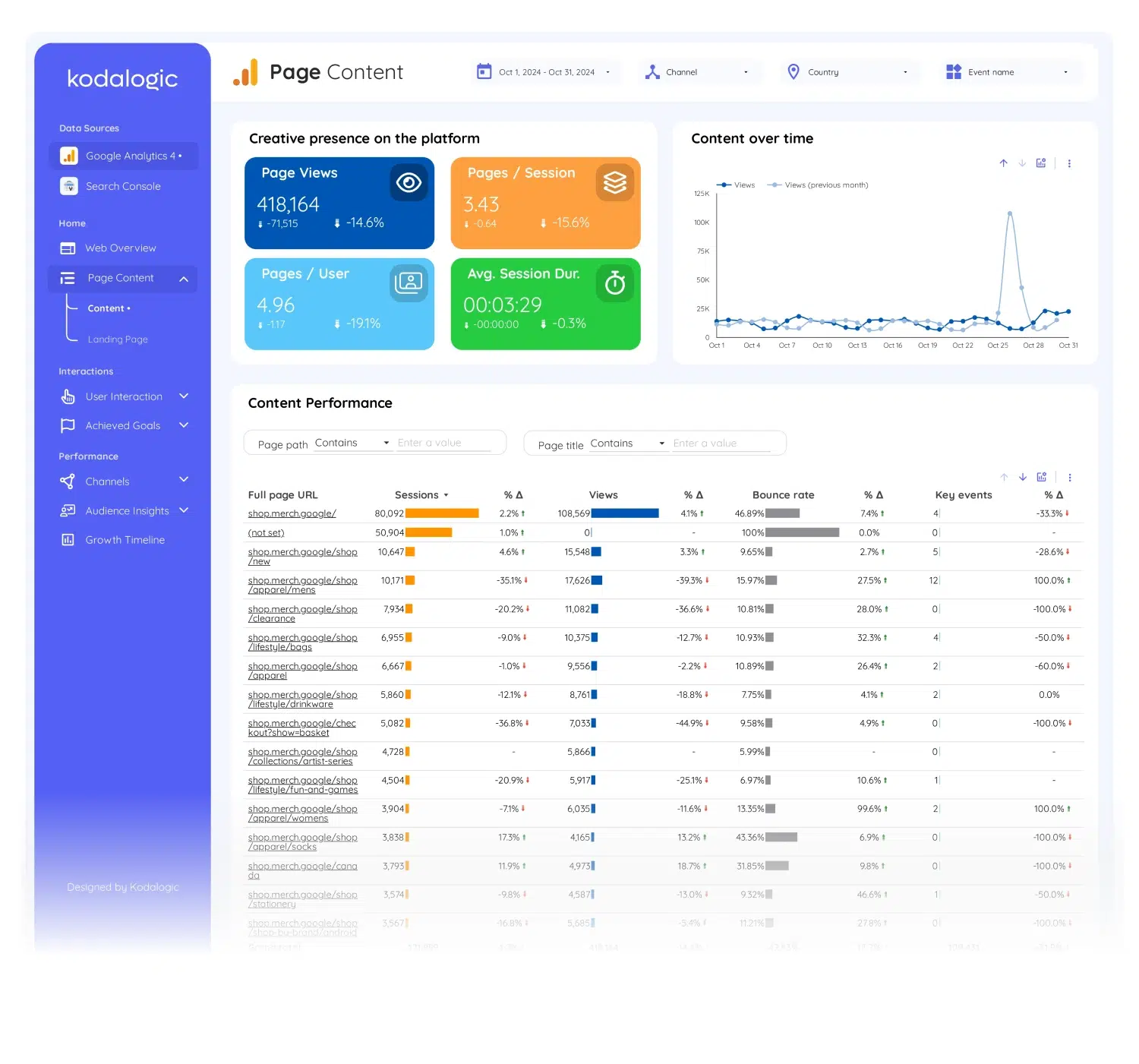1139x1064 pixels.
Task: Click the Event name widgets icon
Action: pos(954,71)
